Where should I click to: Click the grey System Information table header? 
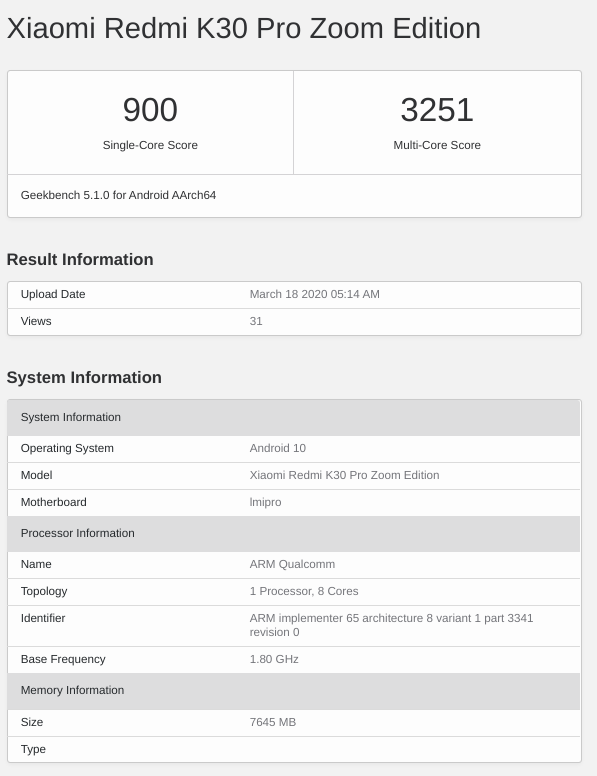(x=294, y=417)
